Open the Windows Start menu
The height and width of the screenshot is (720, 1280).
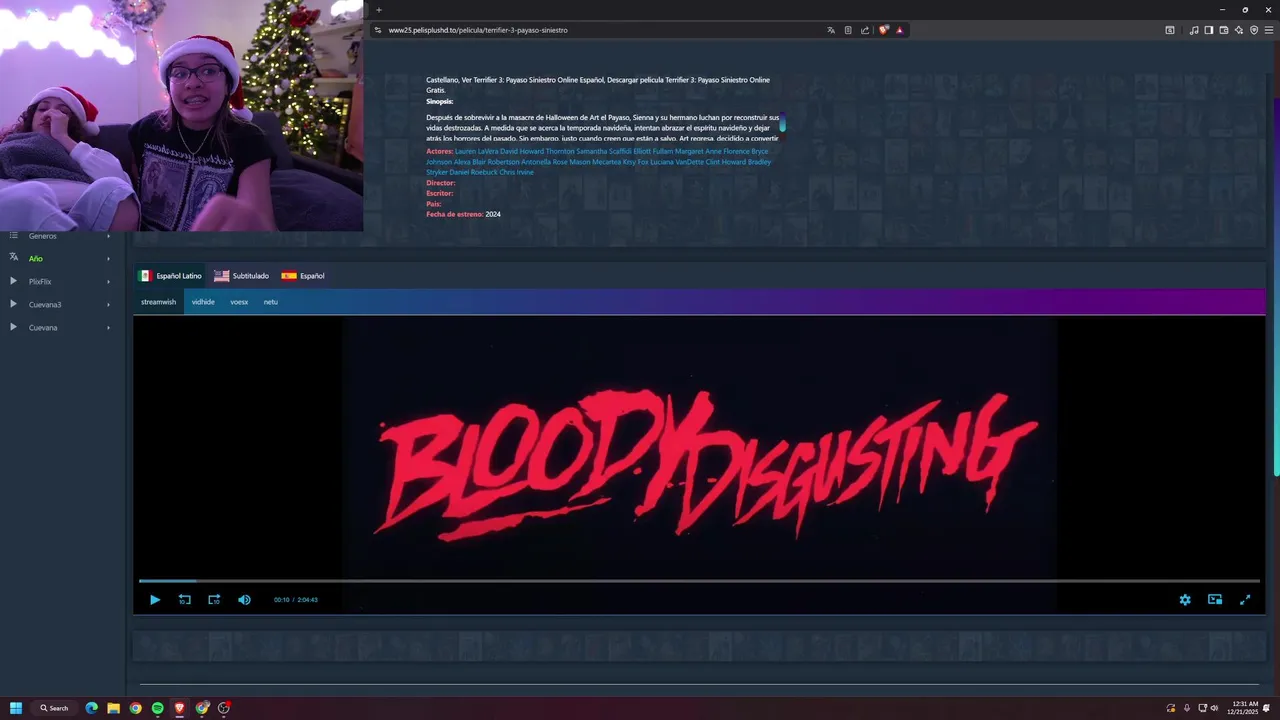(16, 708)
